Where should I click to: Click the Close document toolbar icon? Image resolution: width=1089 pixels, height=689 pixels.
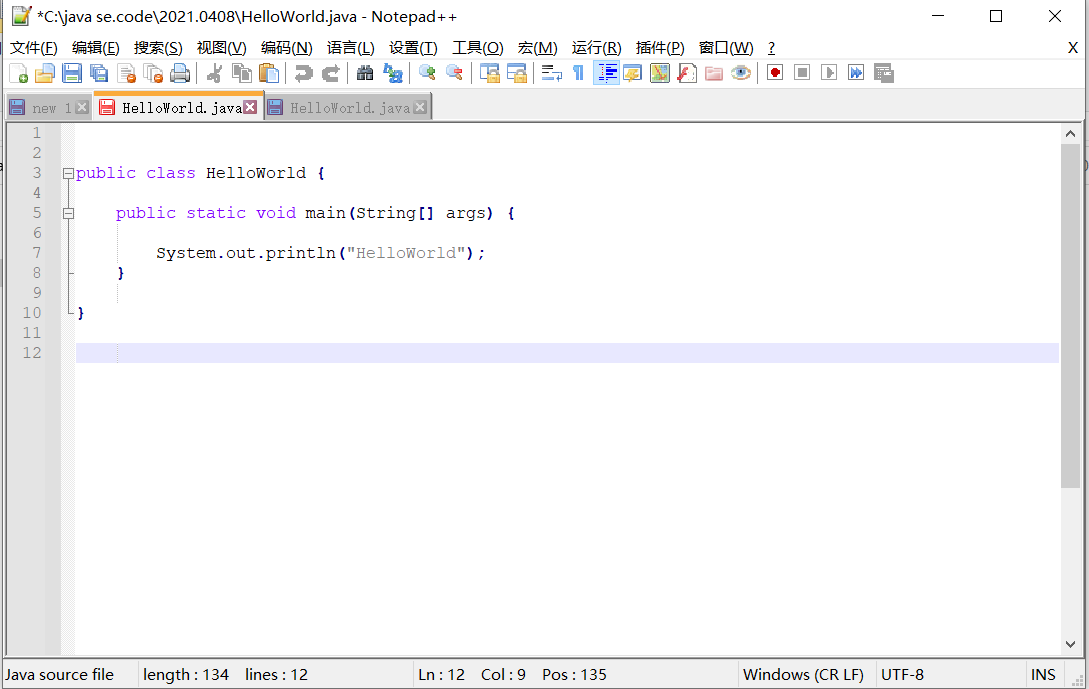(x=126, y=73)
